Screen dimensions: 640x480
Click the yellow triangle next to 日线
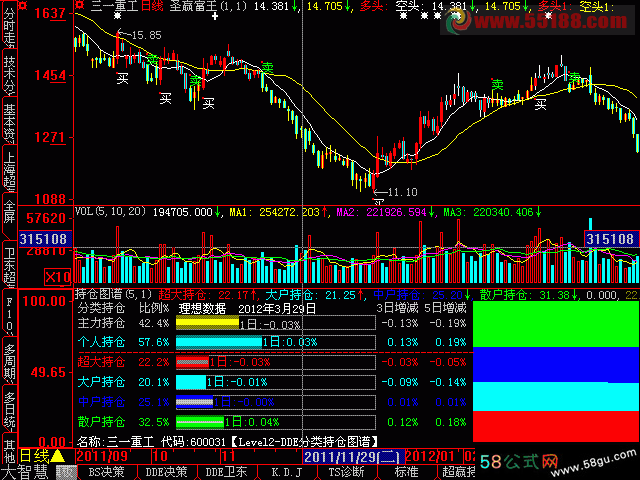[58, 457]
